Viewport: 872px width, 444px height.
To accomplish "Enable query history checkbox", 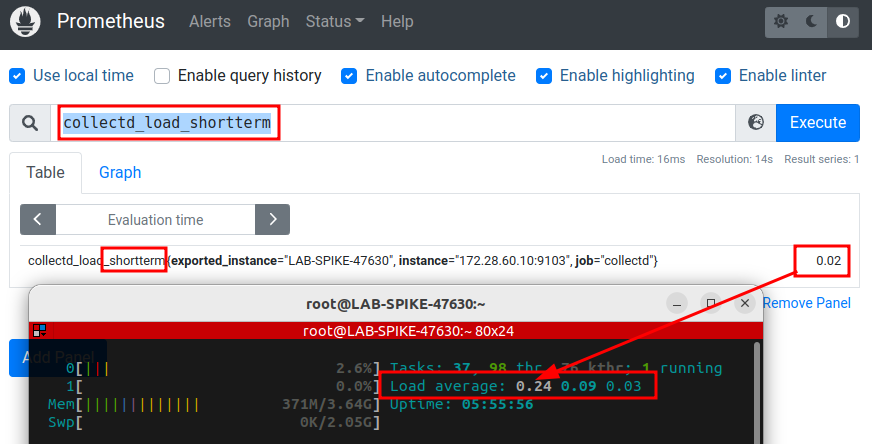I will (x=162, y=76).
